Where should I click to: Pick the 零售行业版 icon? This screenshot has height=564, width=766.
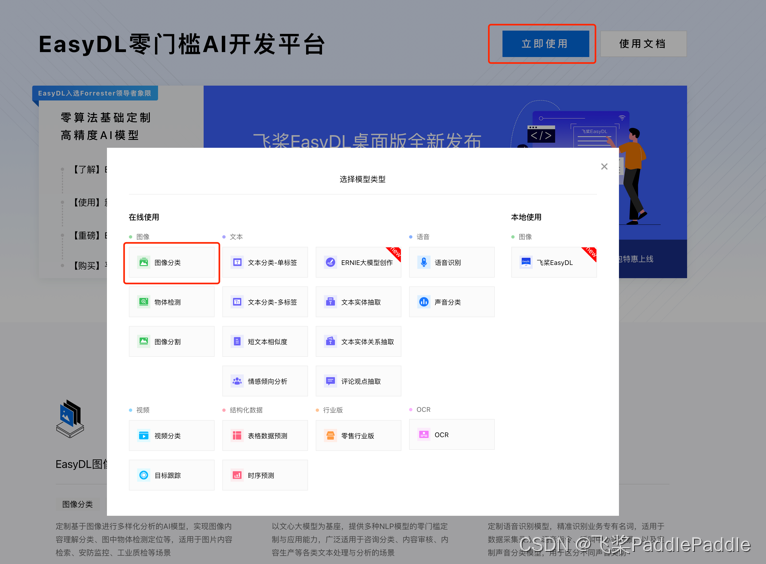click(331, 436)
